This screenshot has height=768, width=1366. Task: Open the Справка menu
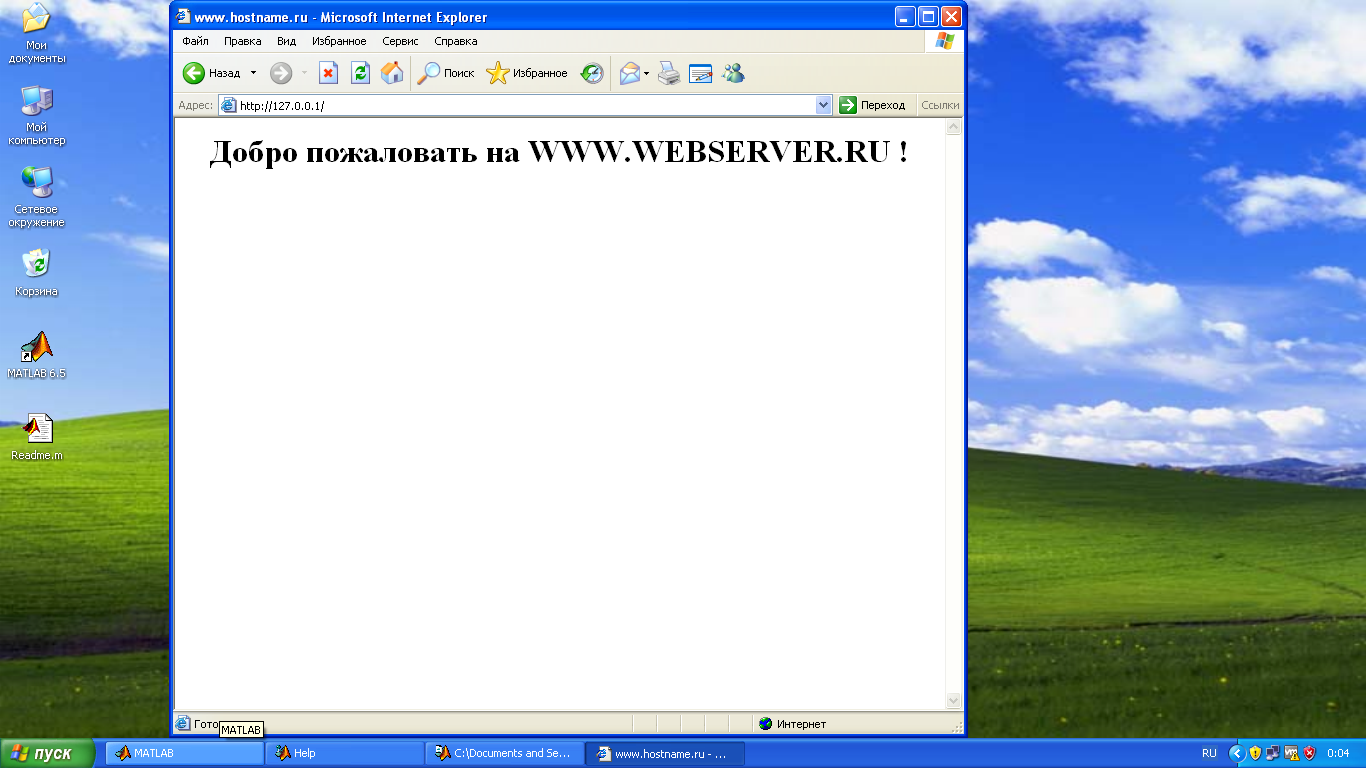click(455, 41)
